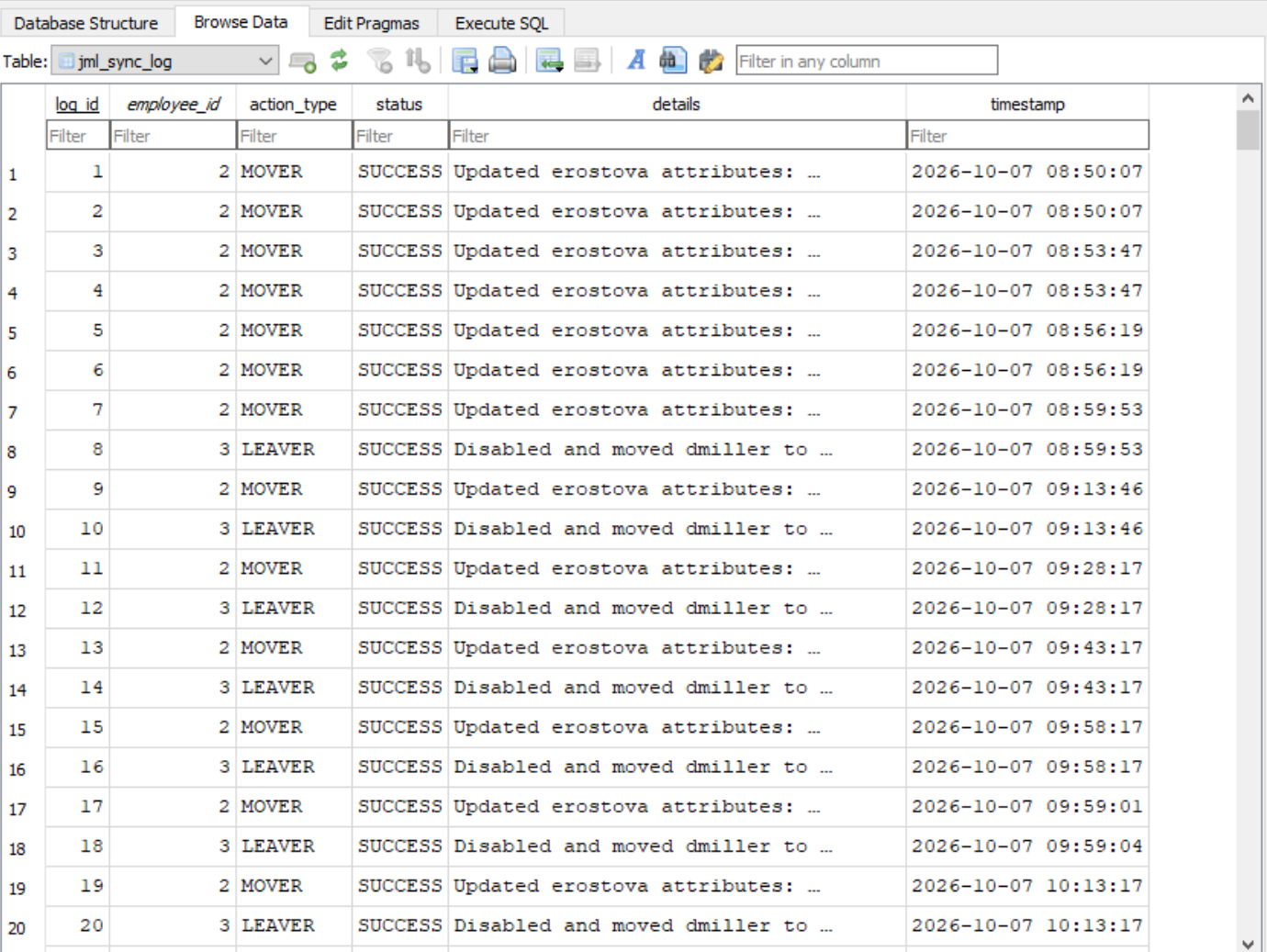1267x952 pixels.
Task: Clear sorting order icon in toolbar
Action: pyautogui.click(x=418, y=62)
